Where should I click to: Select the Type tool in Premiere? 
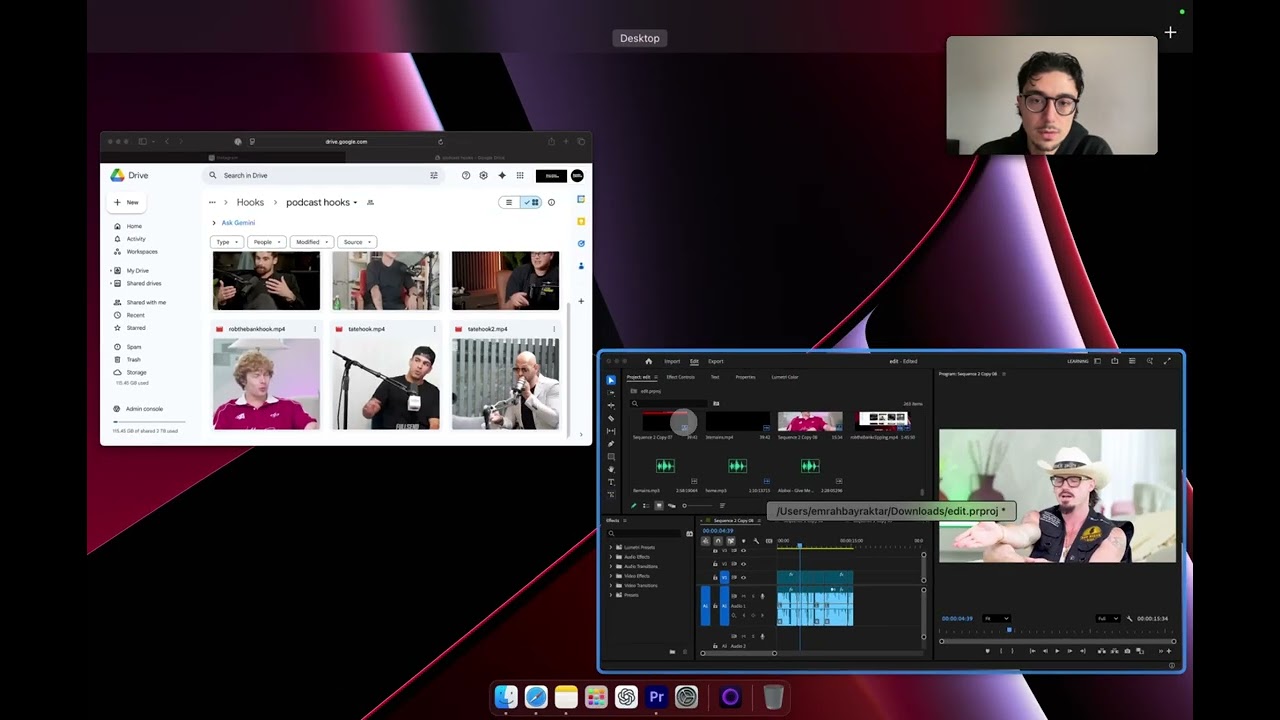tap(611, 482)
